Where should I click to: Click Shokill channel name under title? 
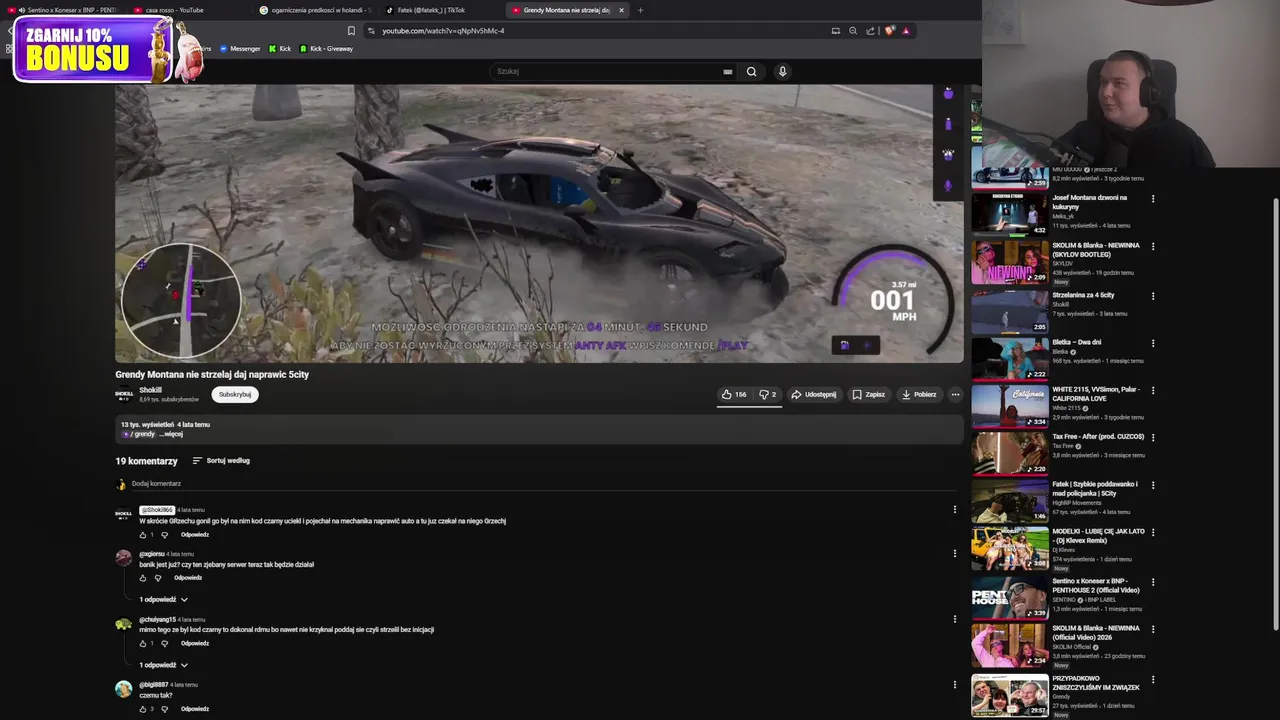pyautogui.click(x=150, y=390)
